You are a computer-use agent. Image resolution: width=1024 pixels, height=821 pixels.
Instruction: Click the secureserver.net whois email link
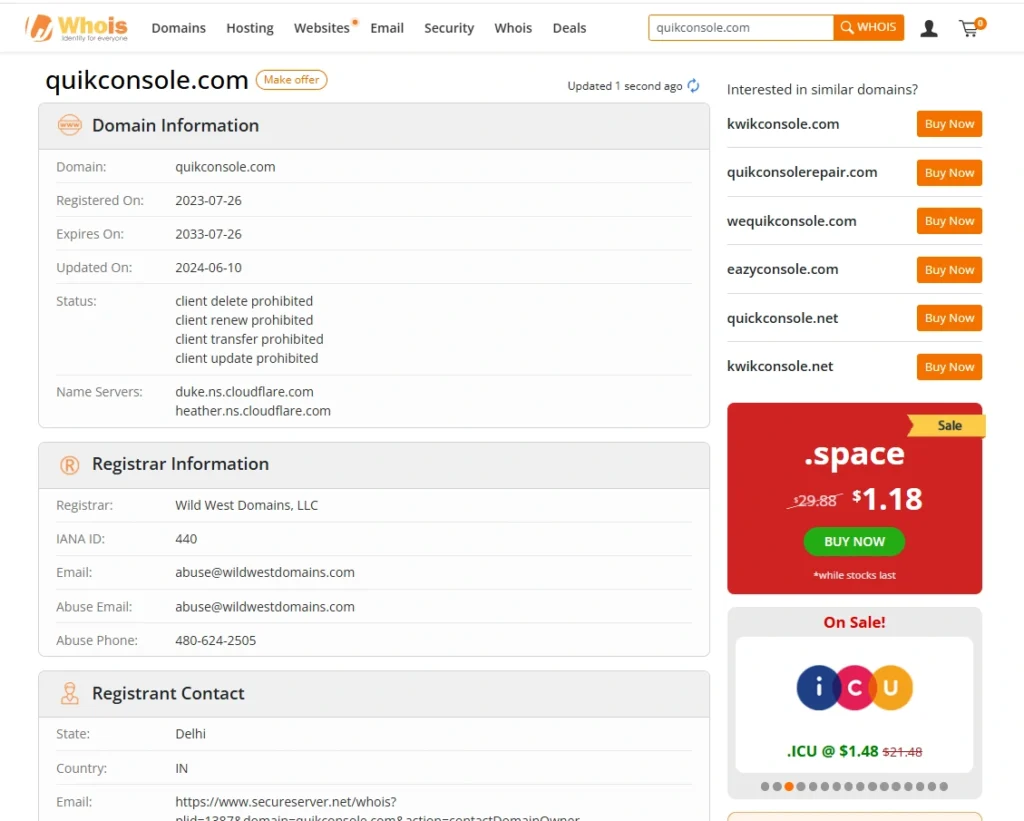pos(377,810)
